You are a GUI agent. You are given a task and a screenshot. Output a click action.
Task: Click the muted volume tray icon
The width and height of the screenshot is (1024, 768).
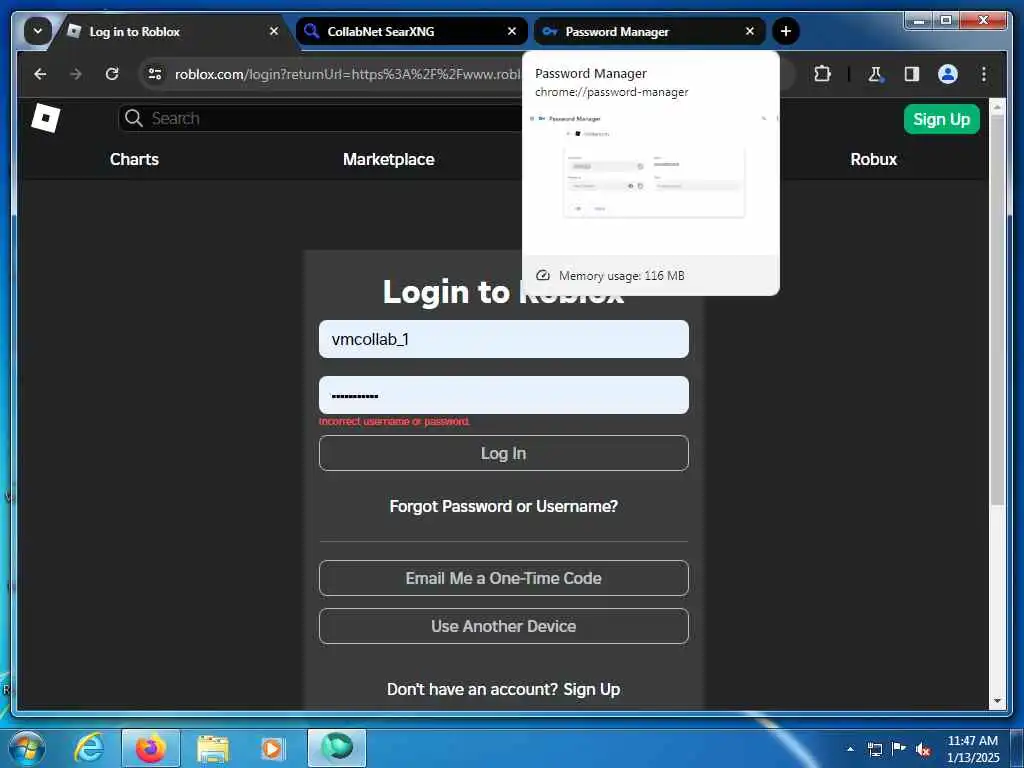pos(923,749)
